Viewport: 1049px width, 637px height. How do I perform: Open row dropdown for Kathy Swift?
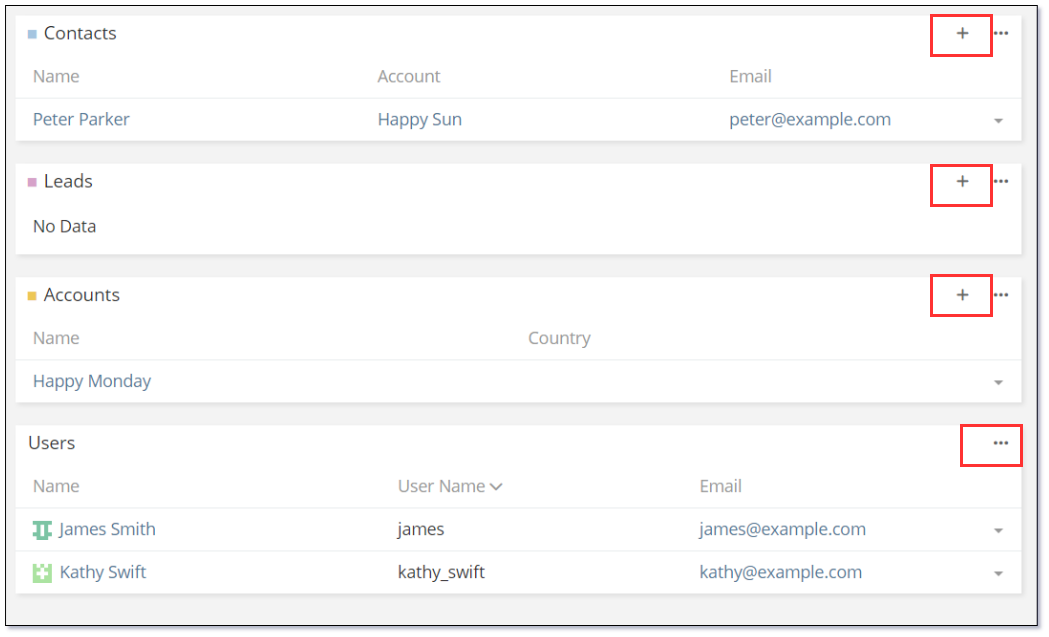pyautogui.click(x=998, y=573)
